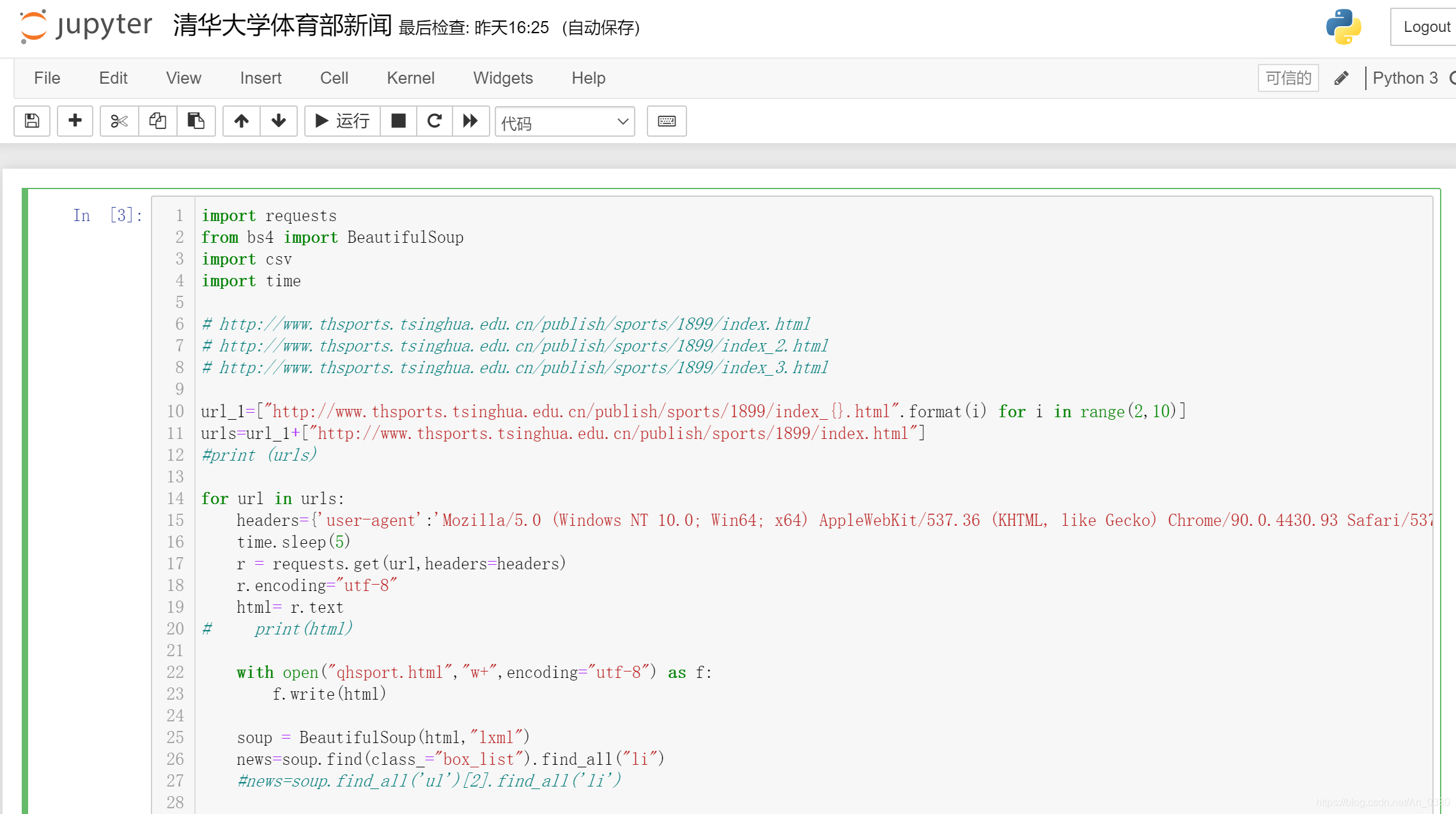Move cell up with arrow icon
1456x814 pixels.
click(x=241, y=121)
